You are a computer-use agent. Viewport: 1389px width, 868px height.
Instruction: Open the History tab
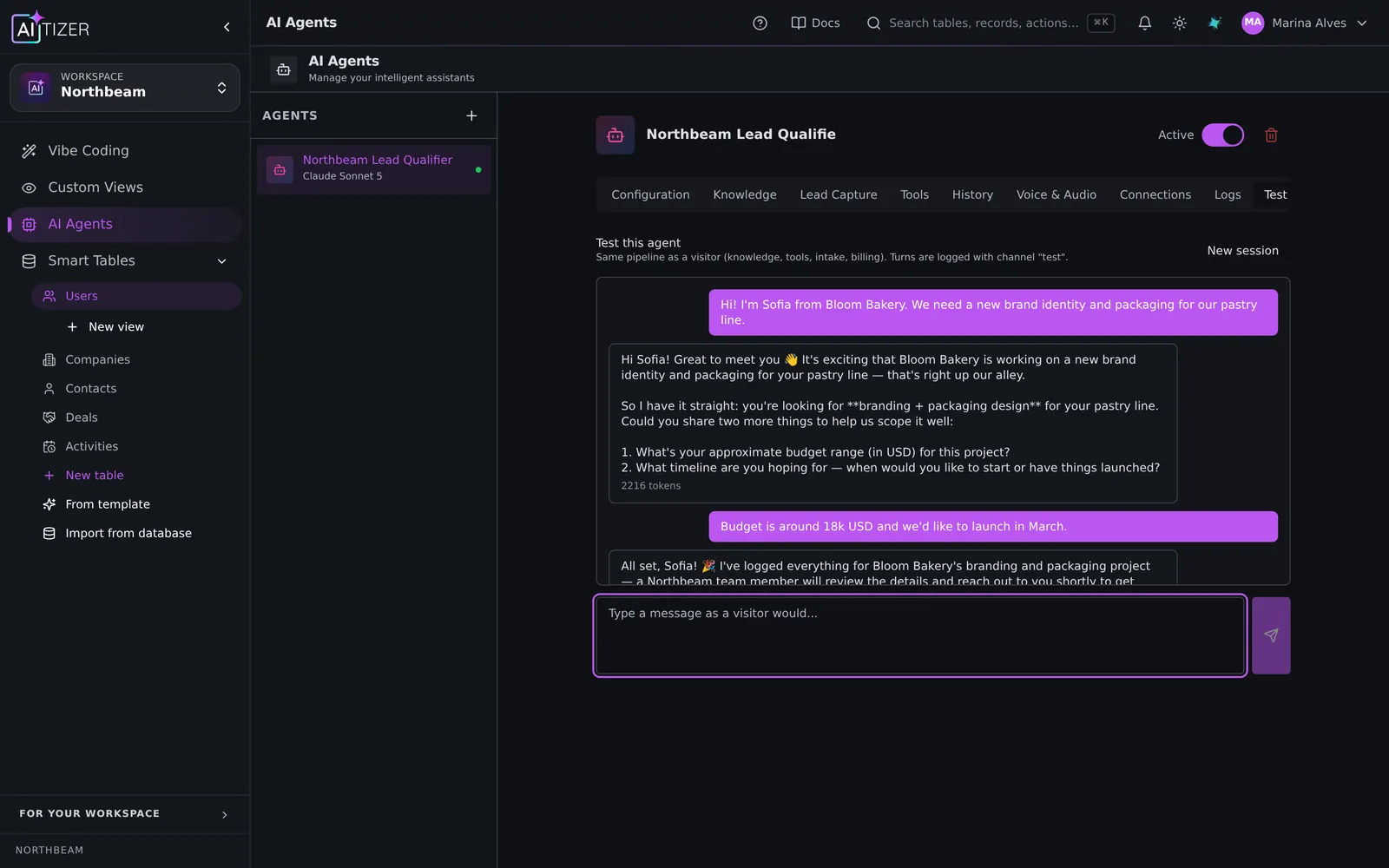[972, 195]
